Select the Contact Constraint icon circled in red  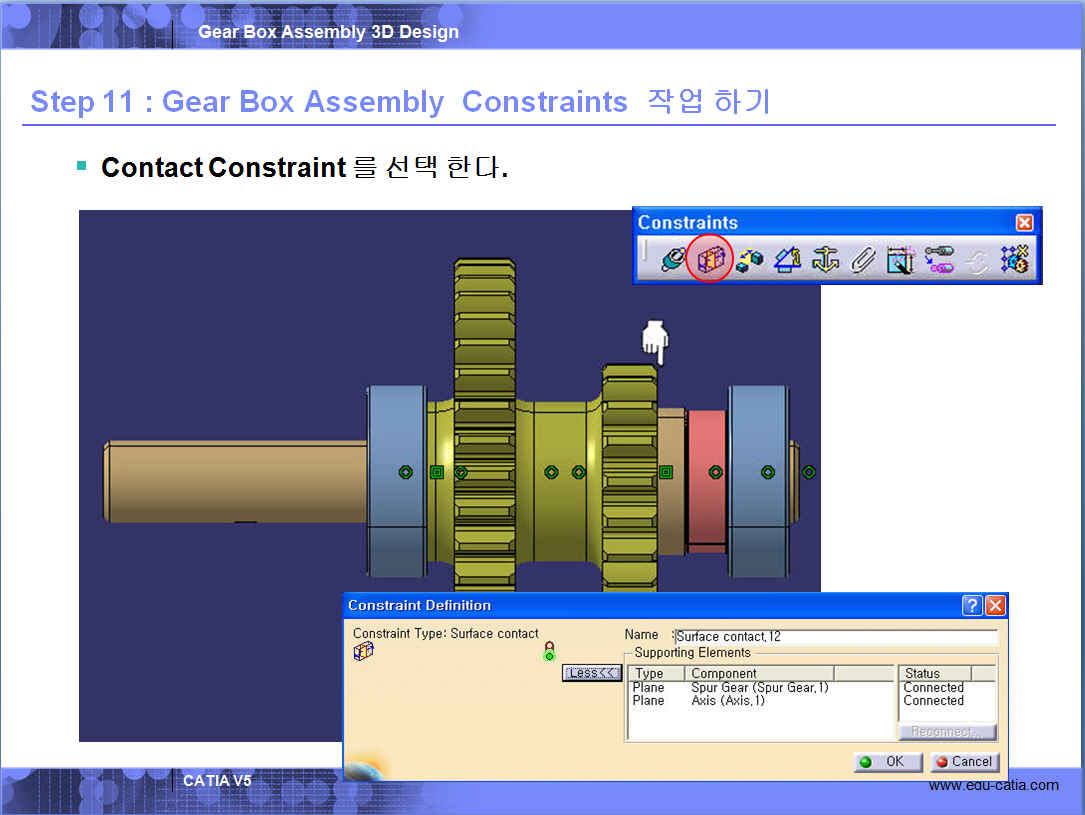click(710, 260)
